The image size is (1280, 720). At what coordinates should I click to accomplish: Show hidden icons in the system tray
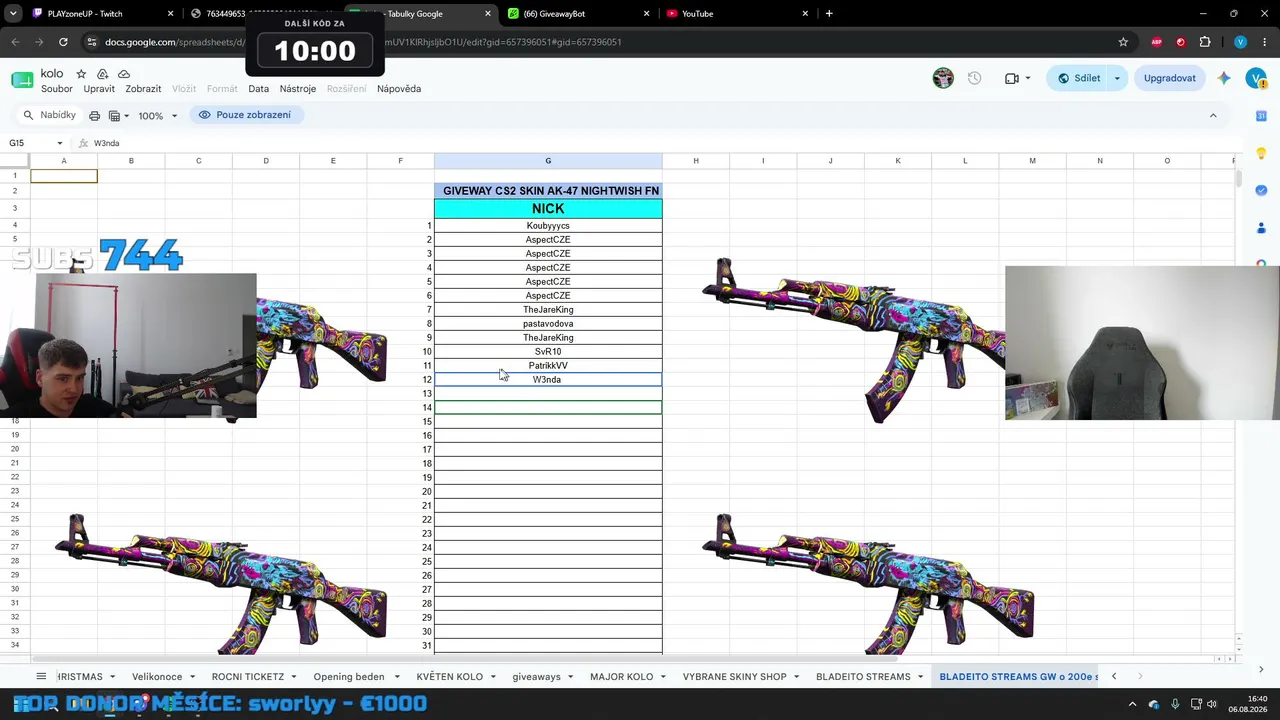[x=1132, y=704]
